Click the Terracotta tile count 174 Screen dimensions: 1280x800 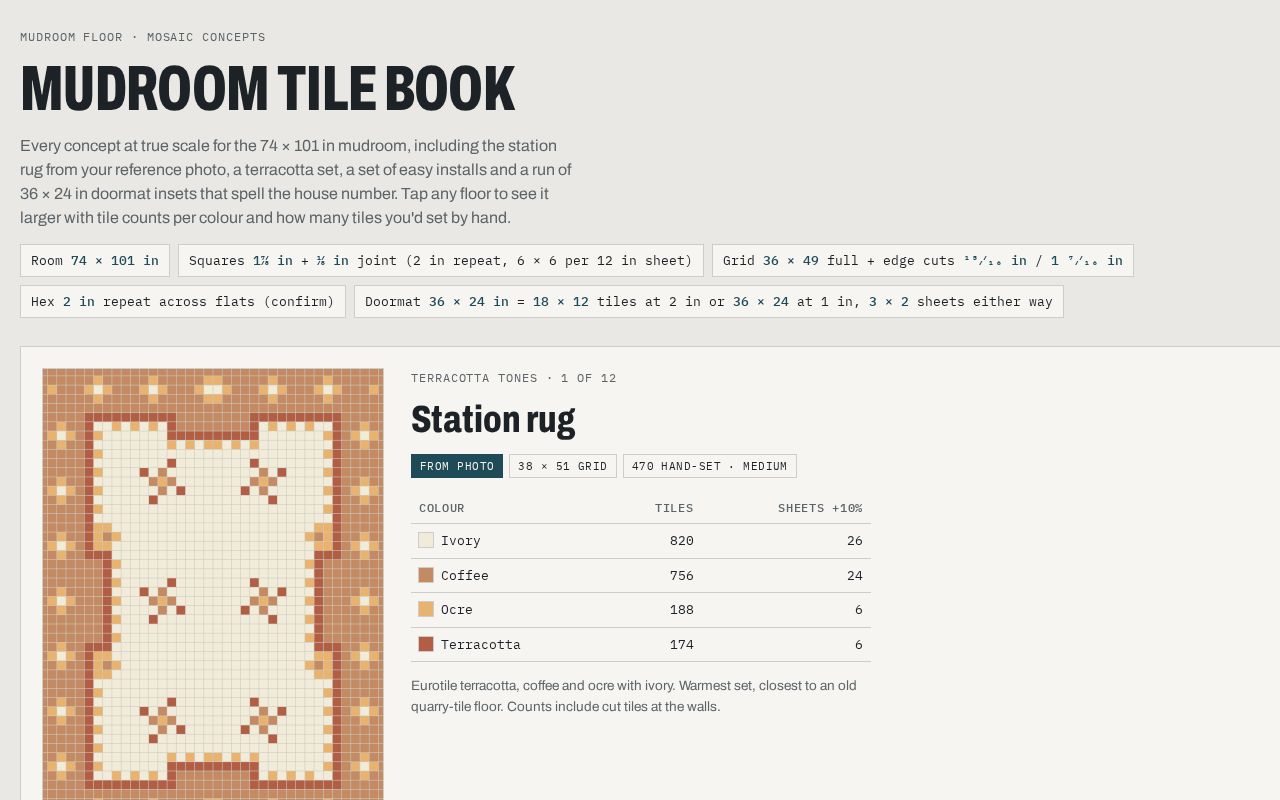[682, 644]
